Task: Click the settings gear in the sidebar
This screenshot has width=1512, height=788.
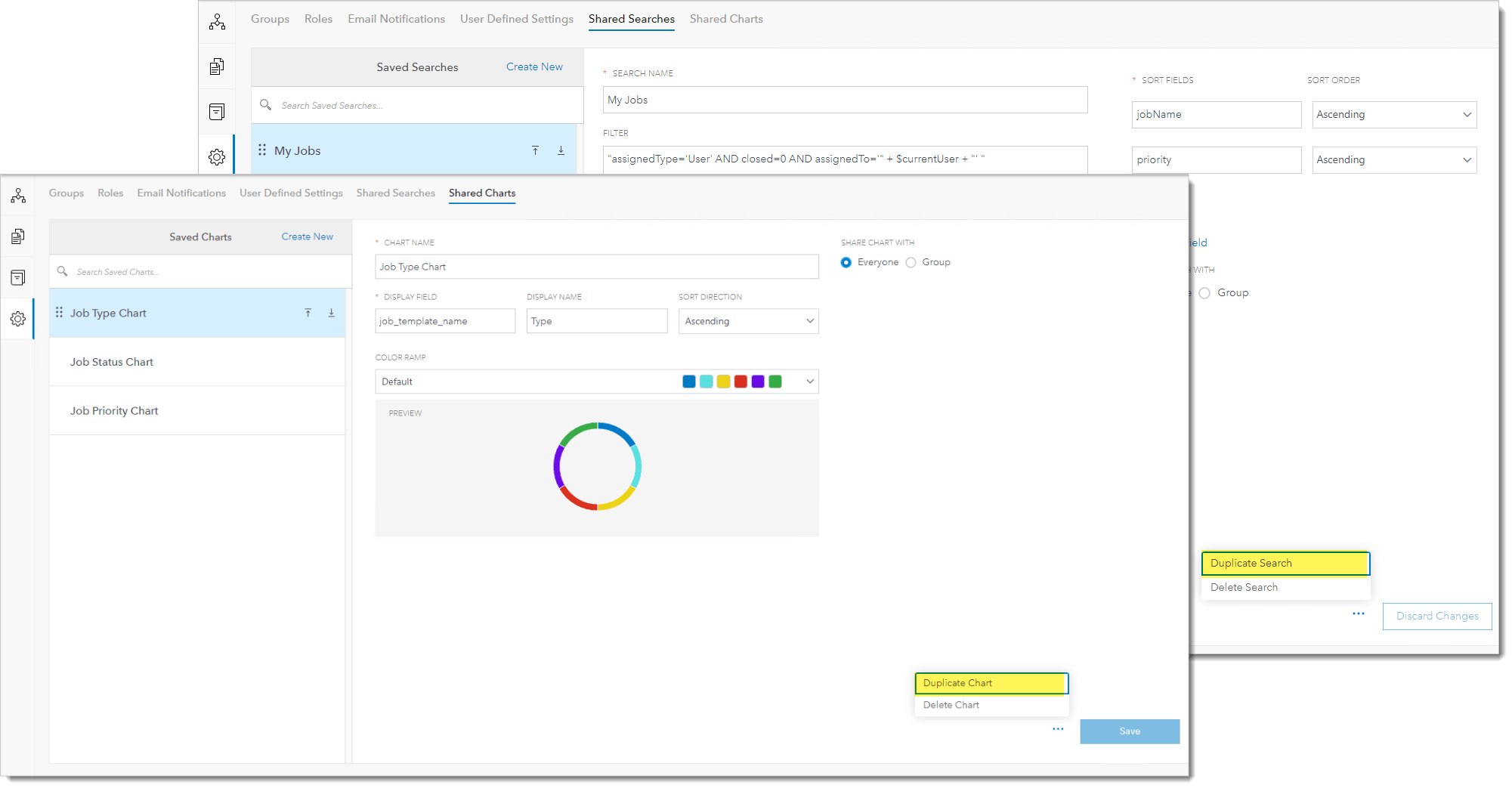Action: click(x=17, y=318)
